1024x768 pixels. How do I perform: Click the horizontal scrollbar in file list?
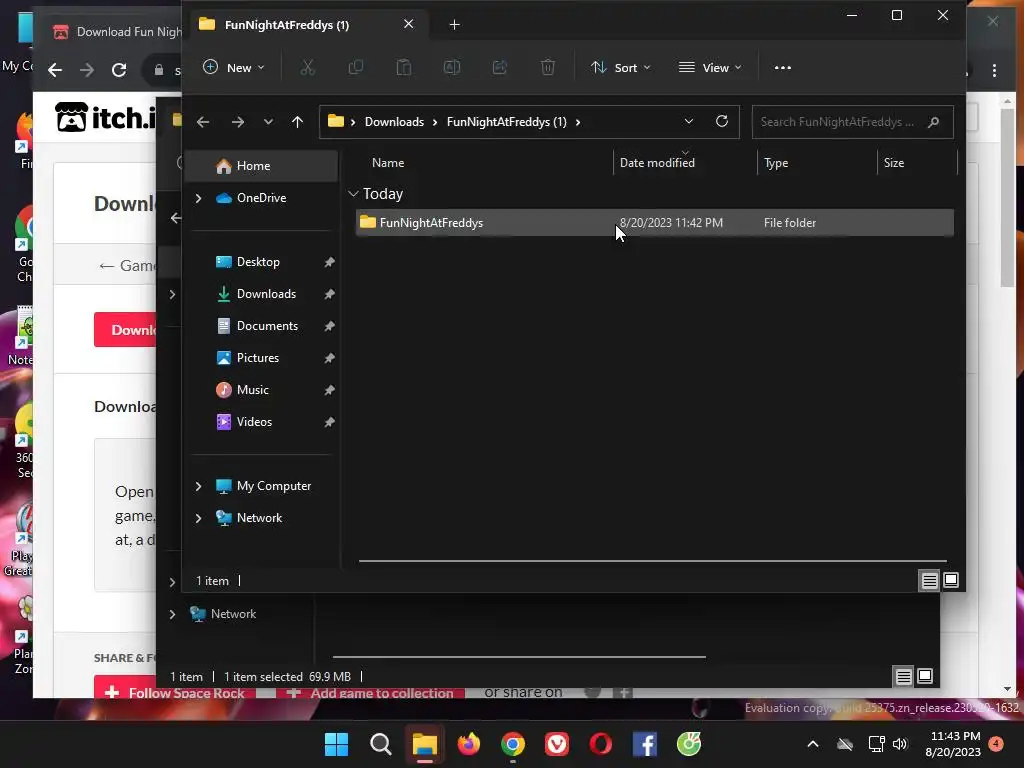pos(652,560)
